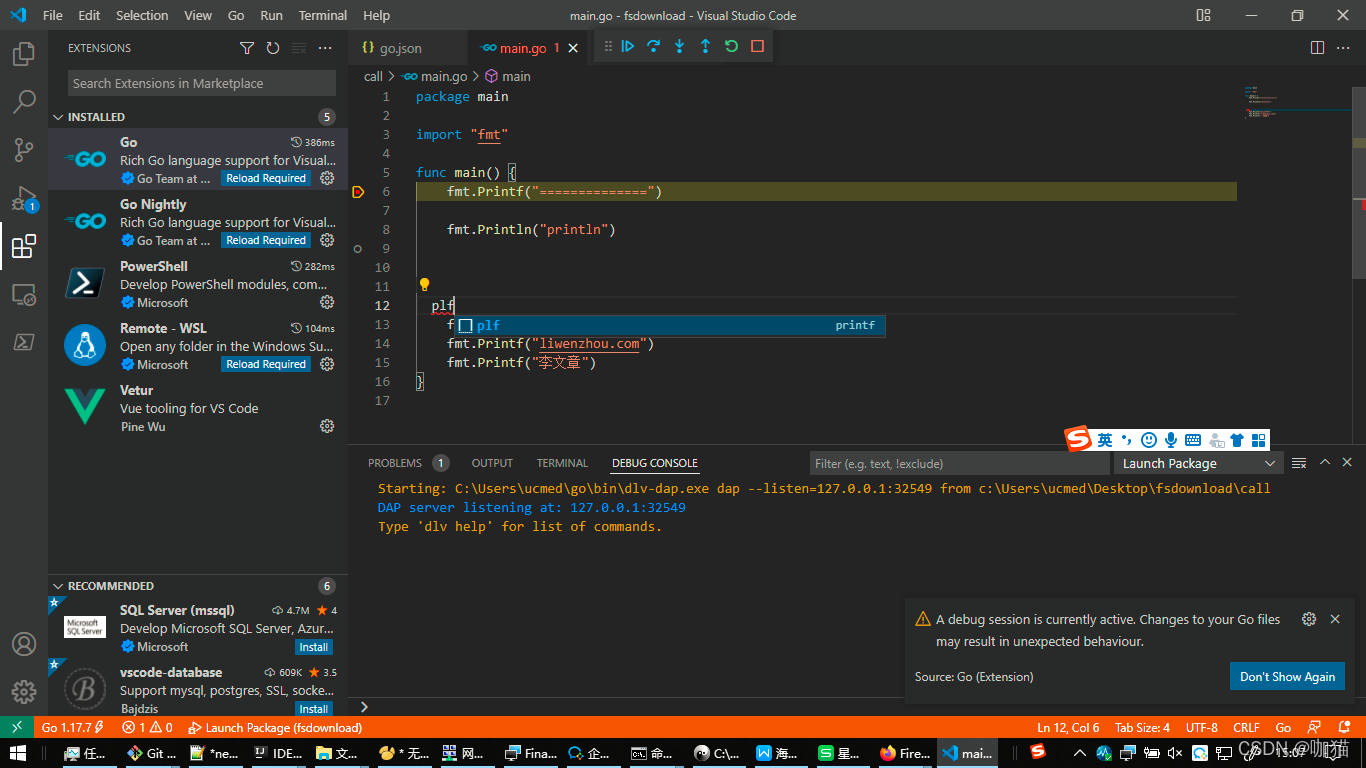Restart the debug session
This screenshot has width=1366, height=768.
tap(731, 46)
